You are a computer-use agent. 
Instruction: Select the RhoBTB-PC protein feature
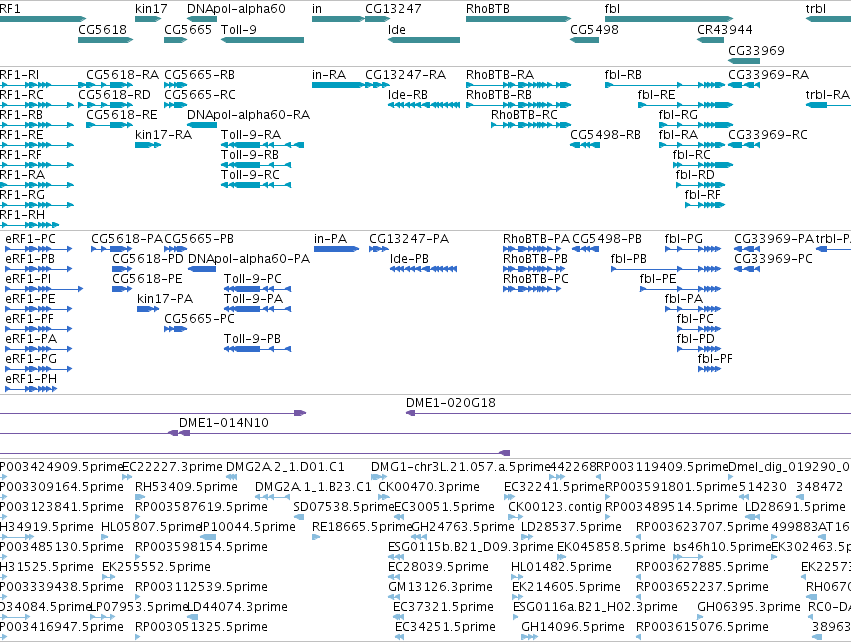coord(532,289)
